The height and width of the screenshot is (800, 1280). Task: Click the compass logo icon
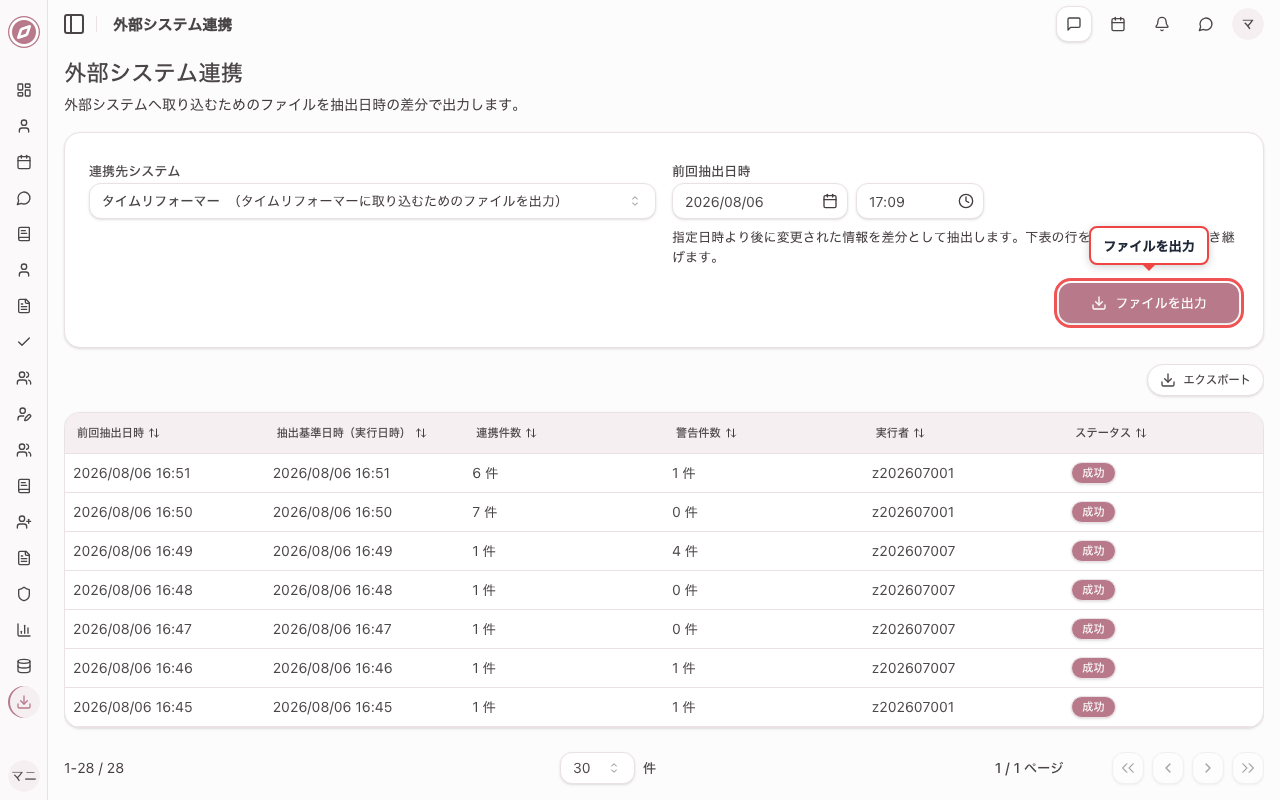pyautogui.click(x=24, y=32)
